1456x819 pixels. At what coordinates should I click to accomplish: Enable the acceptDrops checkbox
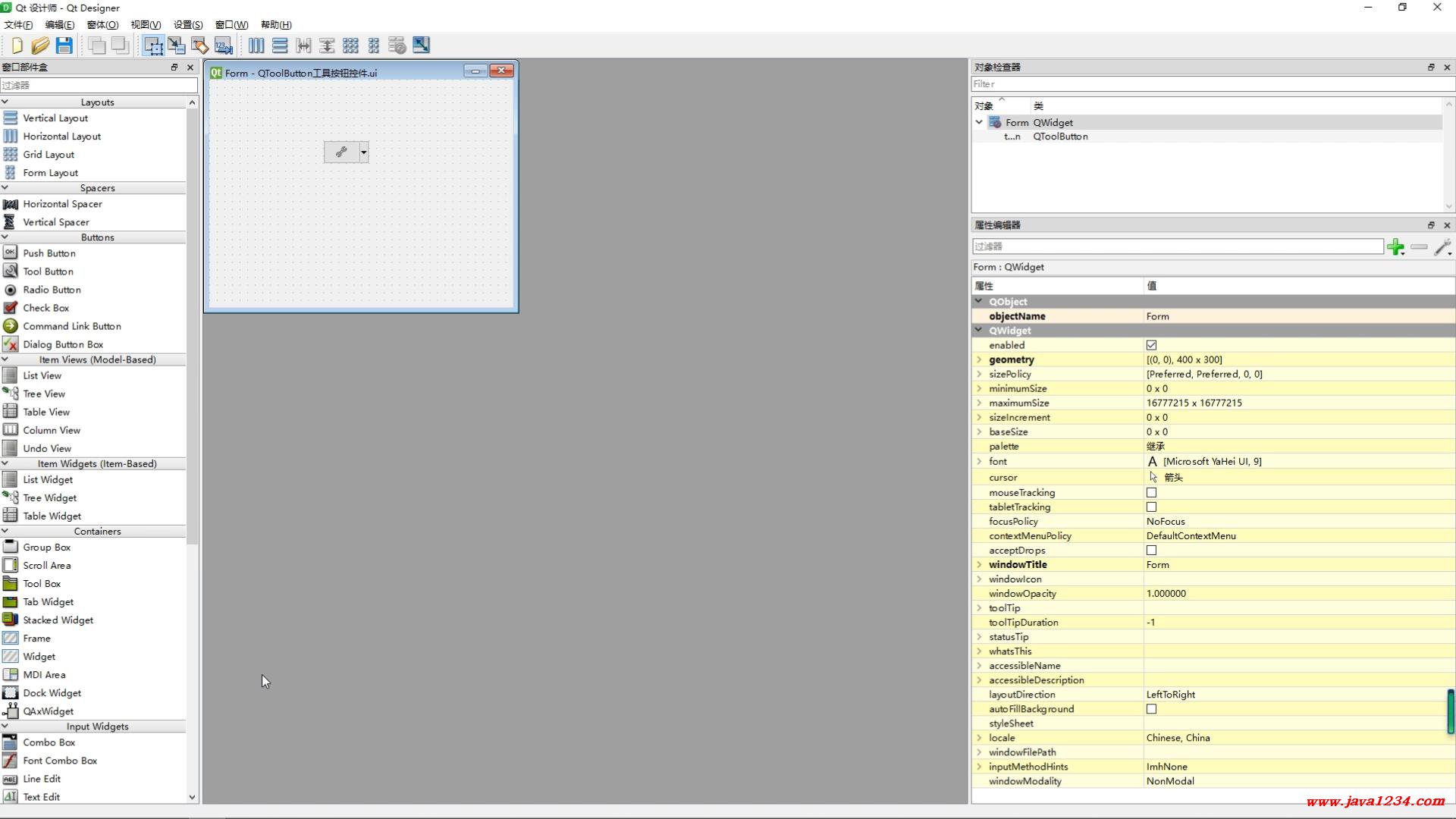tap(1151, 551)
